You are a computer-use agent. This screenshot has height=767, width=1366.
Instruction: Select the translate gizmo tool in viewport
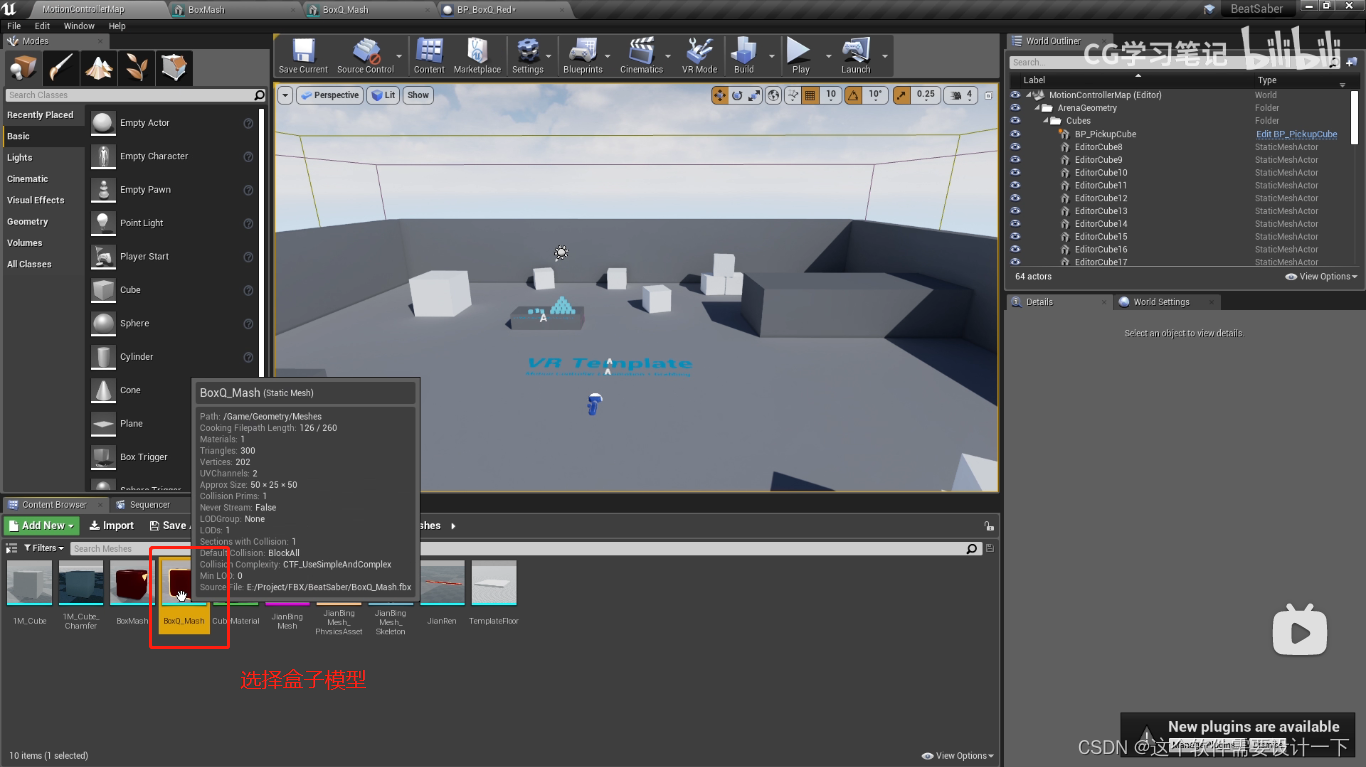[x=720, y=95]
